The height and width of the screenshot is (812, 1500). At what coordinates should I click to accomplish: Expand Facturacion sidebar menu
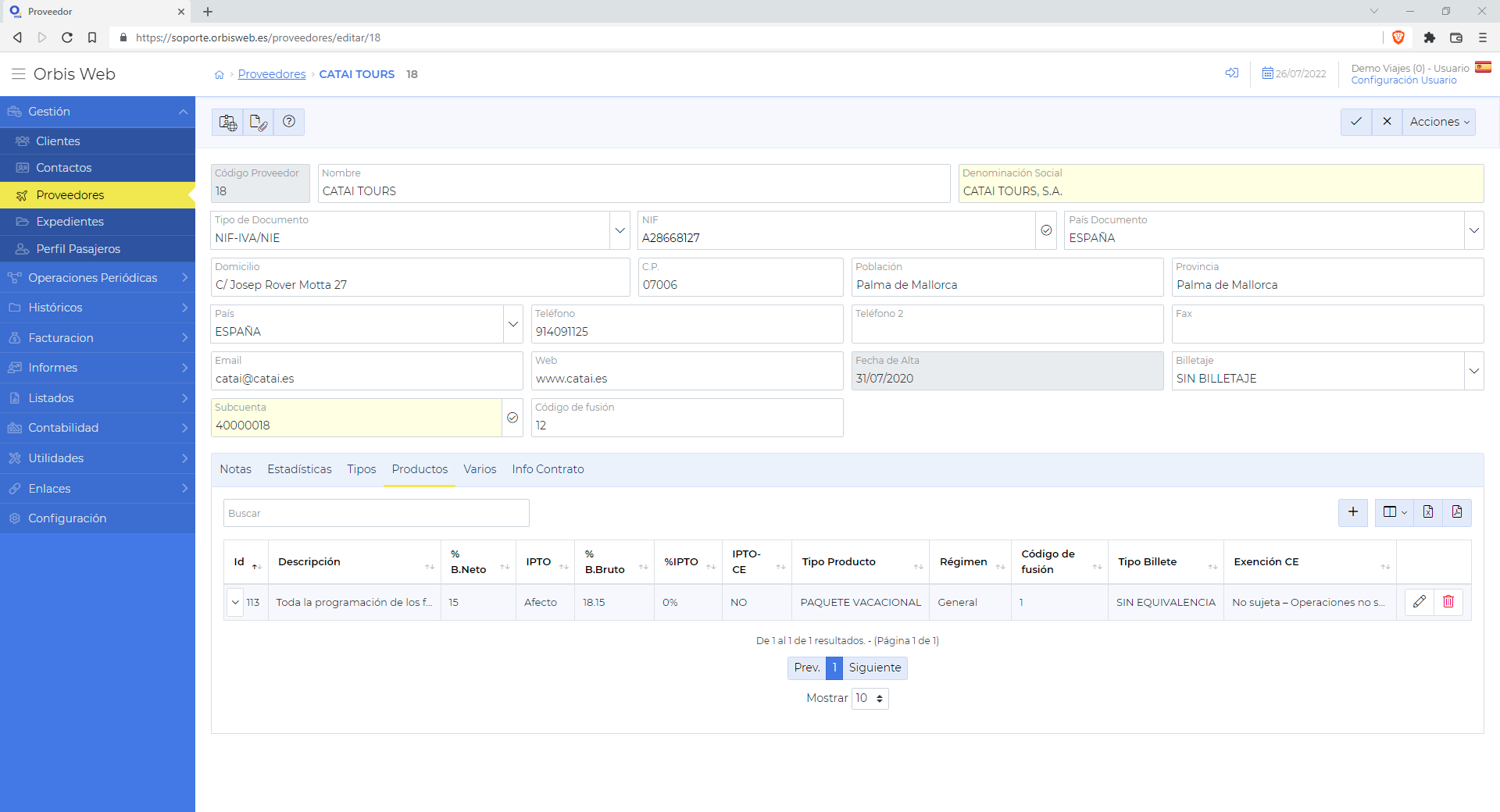pyautogui.click(x=98, y=338)
